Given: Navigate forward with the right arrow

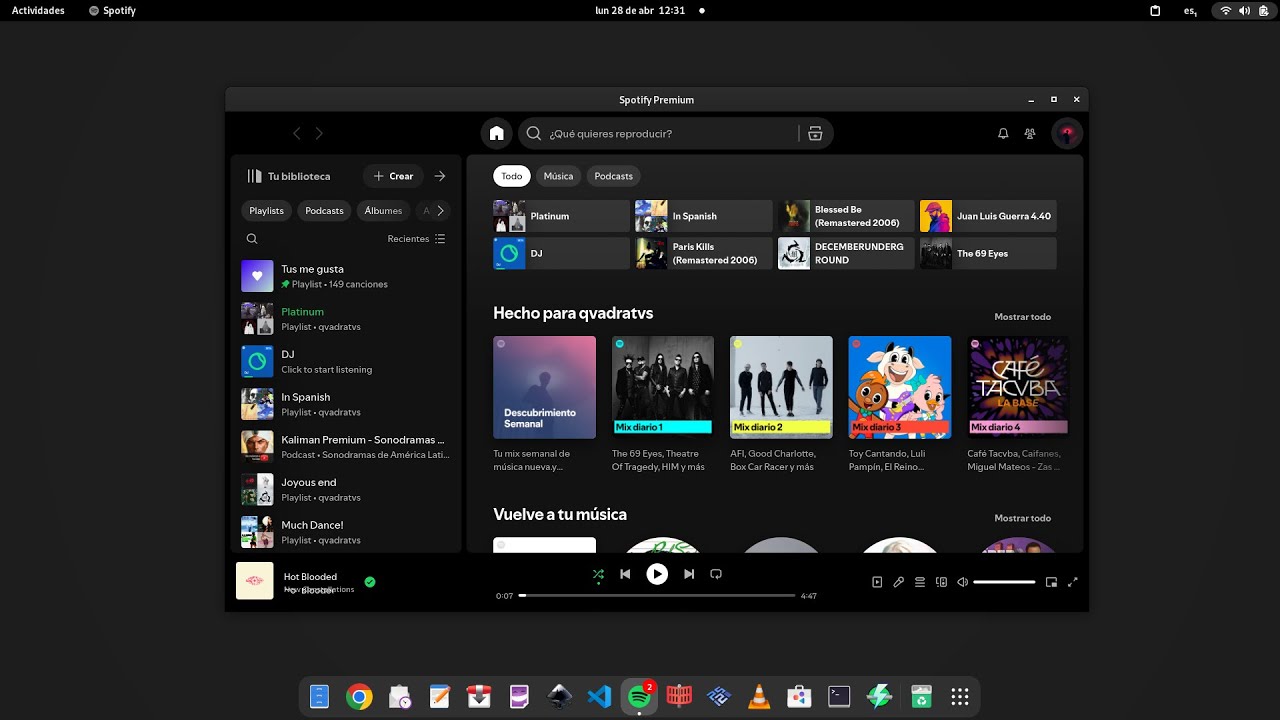Looking at the screenshot, I should coord(319,133).
